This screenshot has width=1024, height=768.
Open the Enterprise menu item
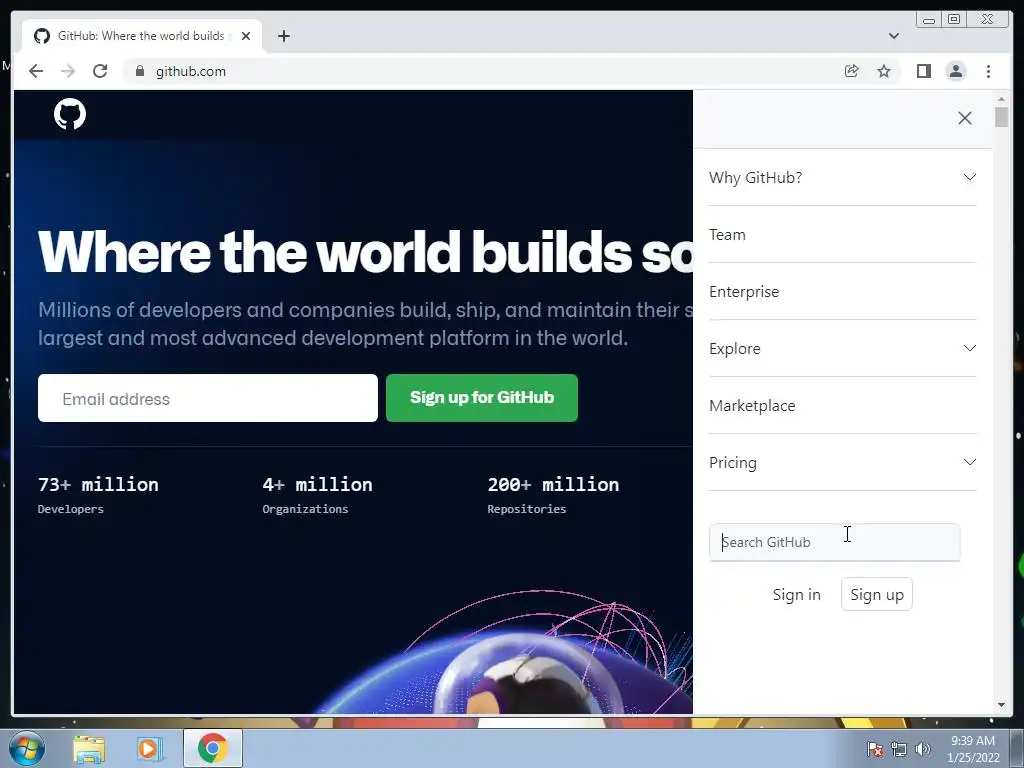[842, 291]
